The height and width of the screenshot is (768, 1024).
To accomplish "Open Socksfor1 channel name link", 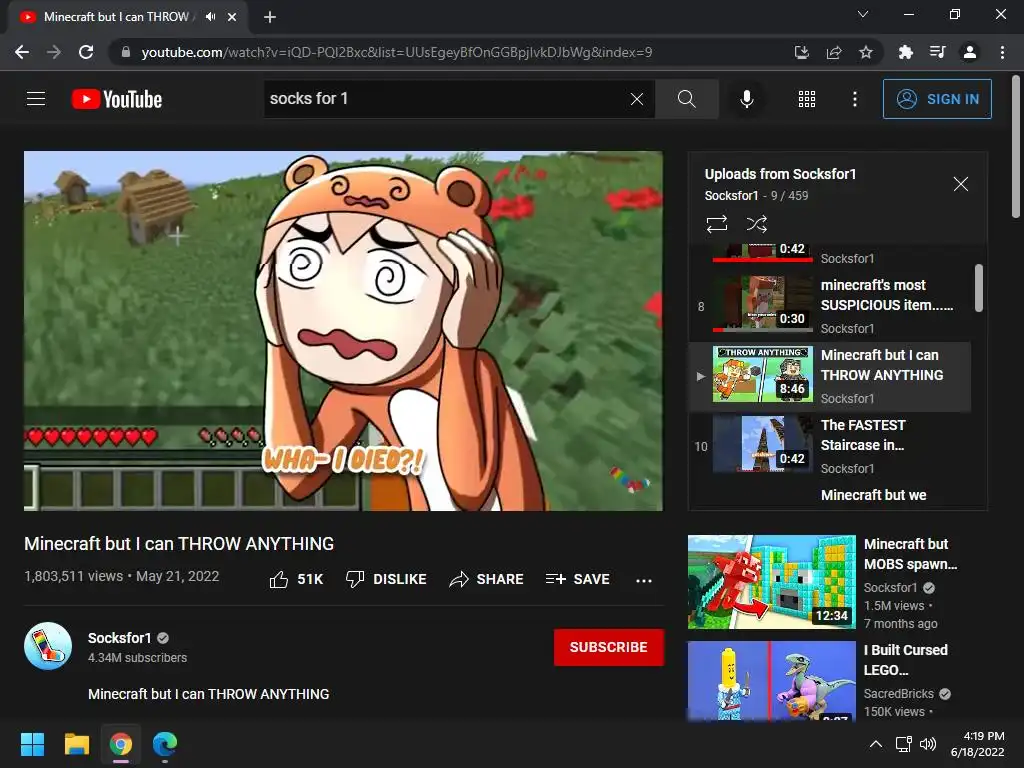I will (x=120, y=638).
